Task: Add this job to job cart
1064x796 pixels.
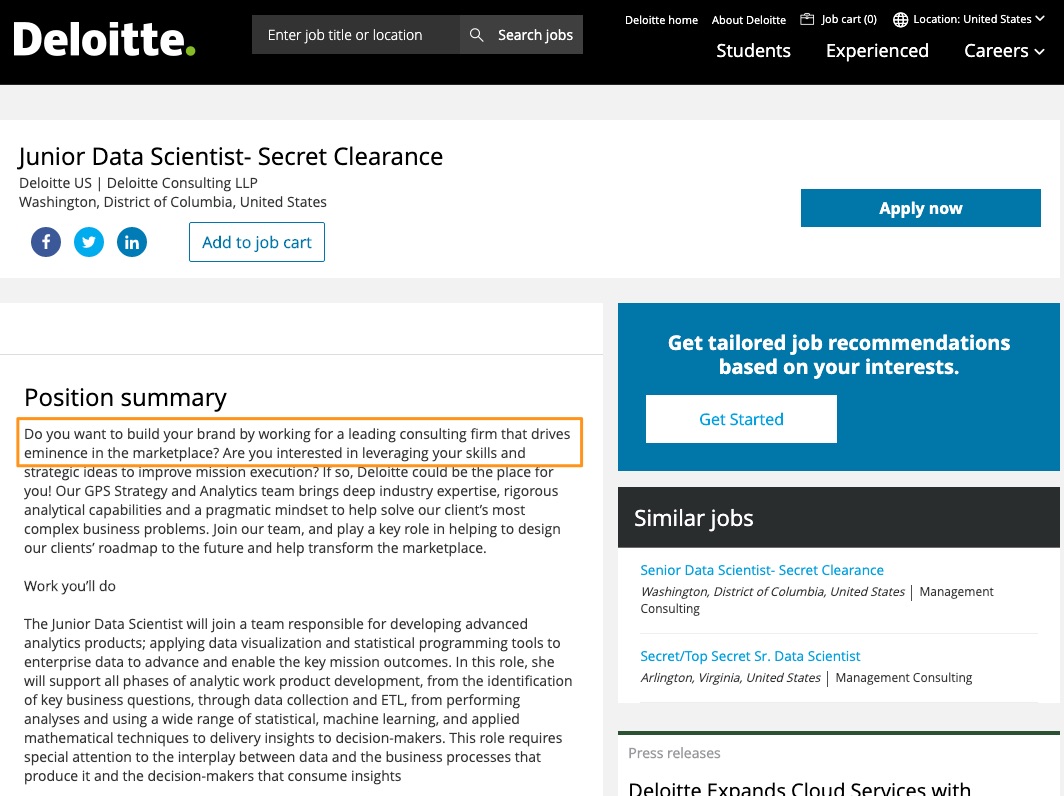Action: click(256, 242)
